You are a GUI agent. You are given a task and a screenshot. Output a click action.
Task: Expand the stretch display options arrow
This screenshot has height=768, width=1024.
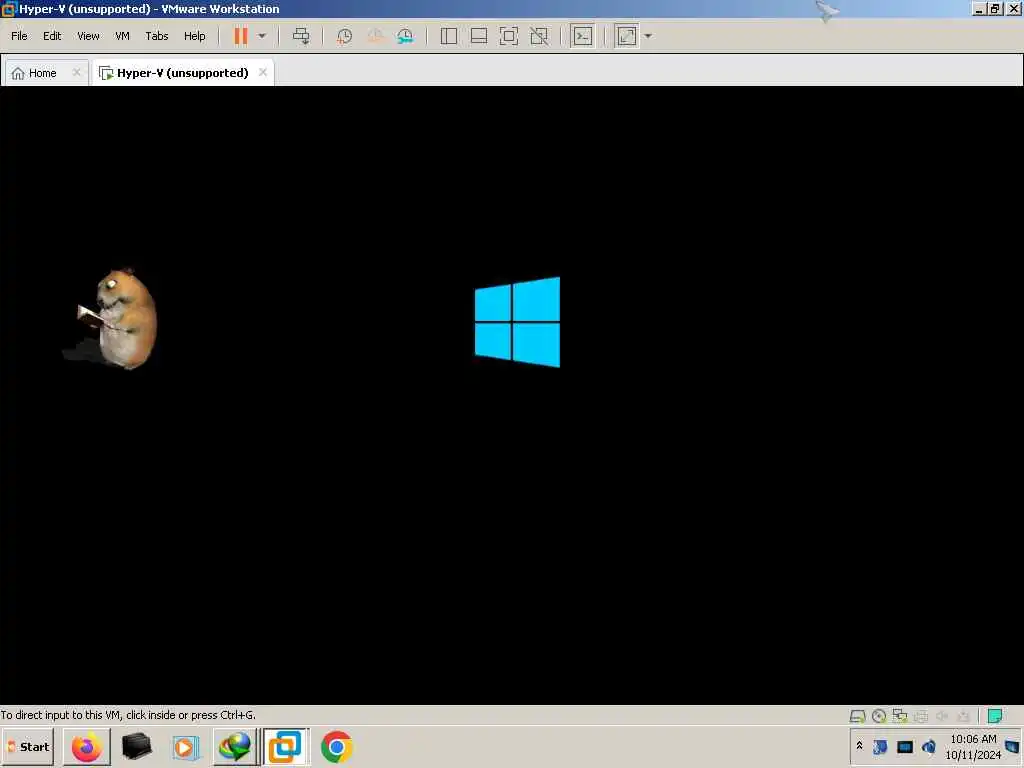(648, 36)
